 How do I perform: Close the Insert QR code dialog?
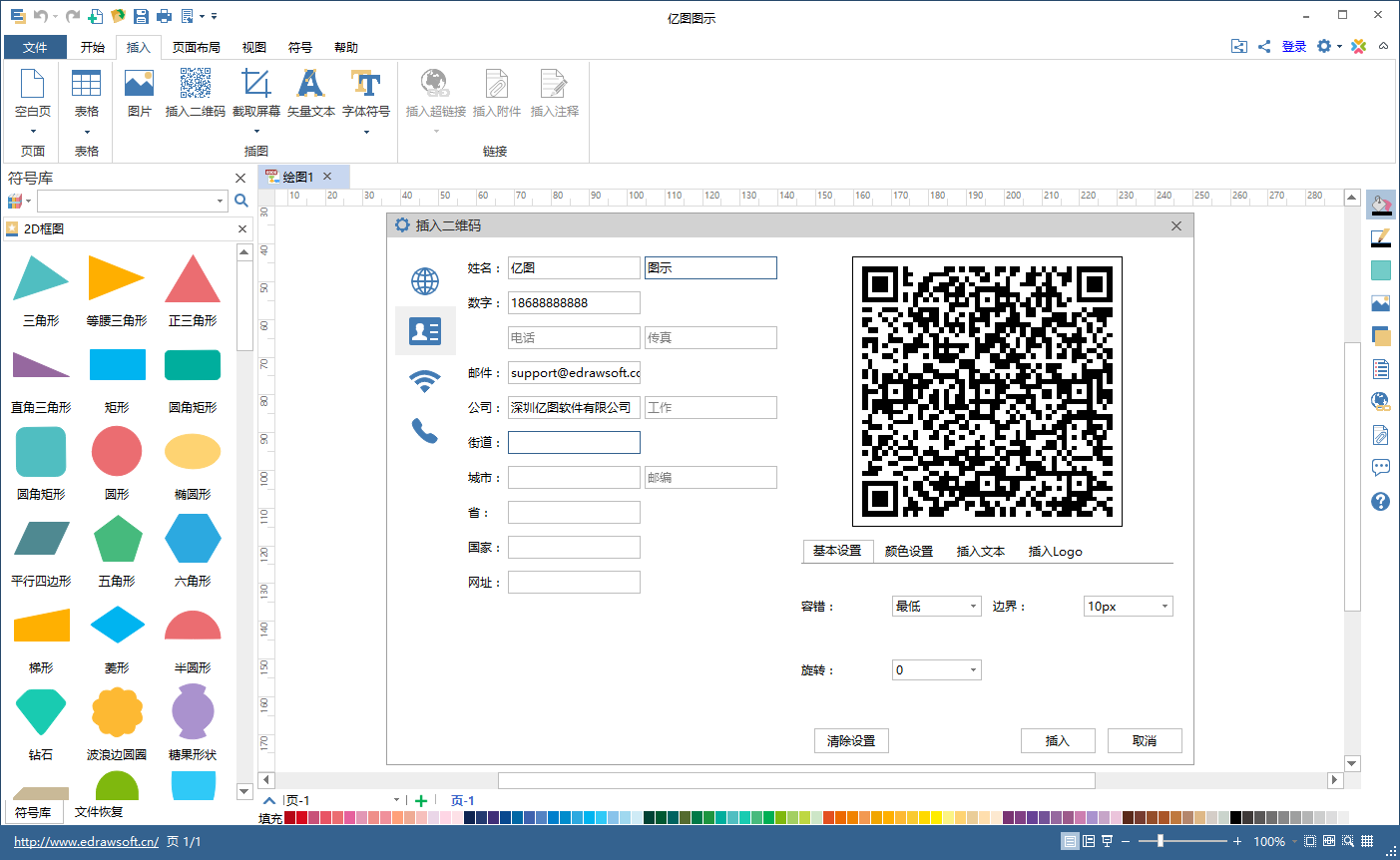(x=1176, y=225)
